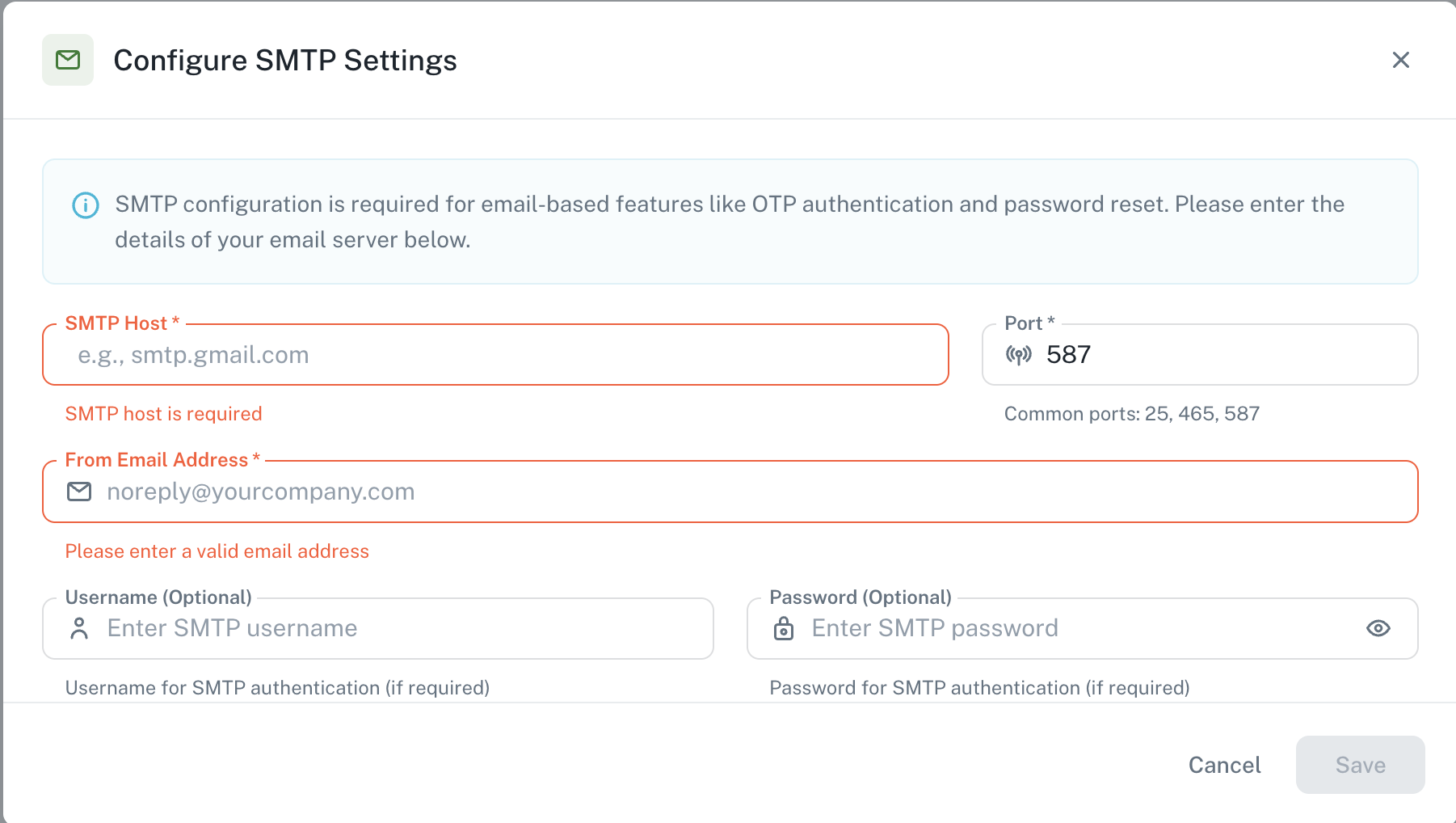Viewport: 1456px width, 823px height.
Task: Click Cancel to dismiss the dialog
Action: pos(1223,765)
